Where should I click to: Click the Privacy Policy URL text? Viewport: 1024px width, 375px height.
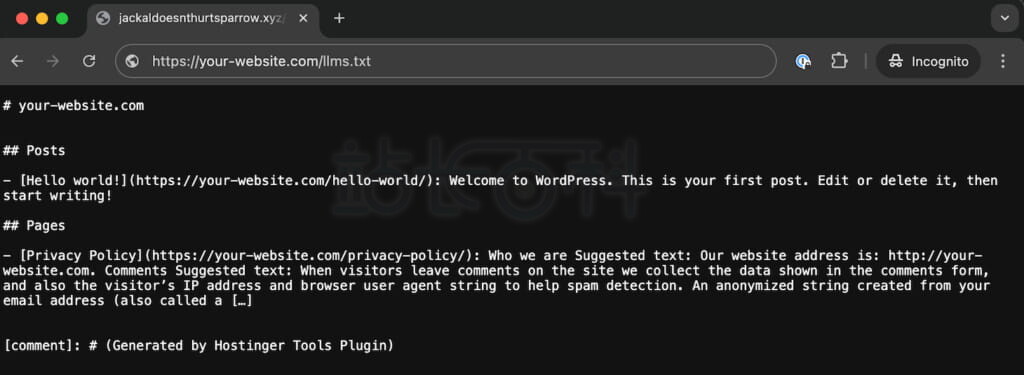point(313,255)
